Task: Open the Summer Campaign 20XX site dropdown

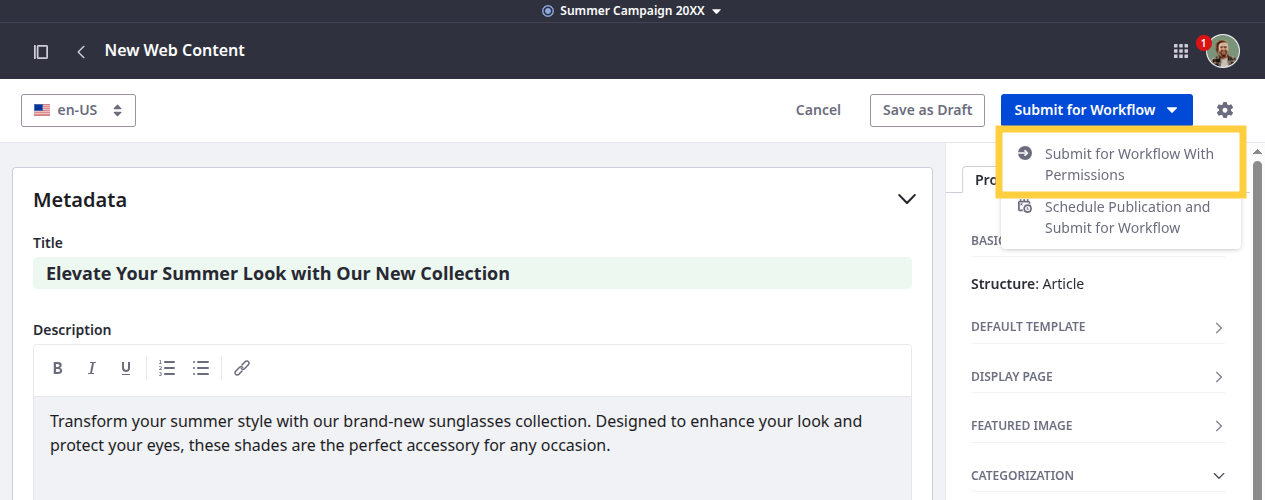Action: (632, 11)
